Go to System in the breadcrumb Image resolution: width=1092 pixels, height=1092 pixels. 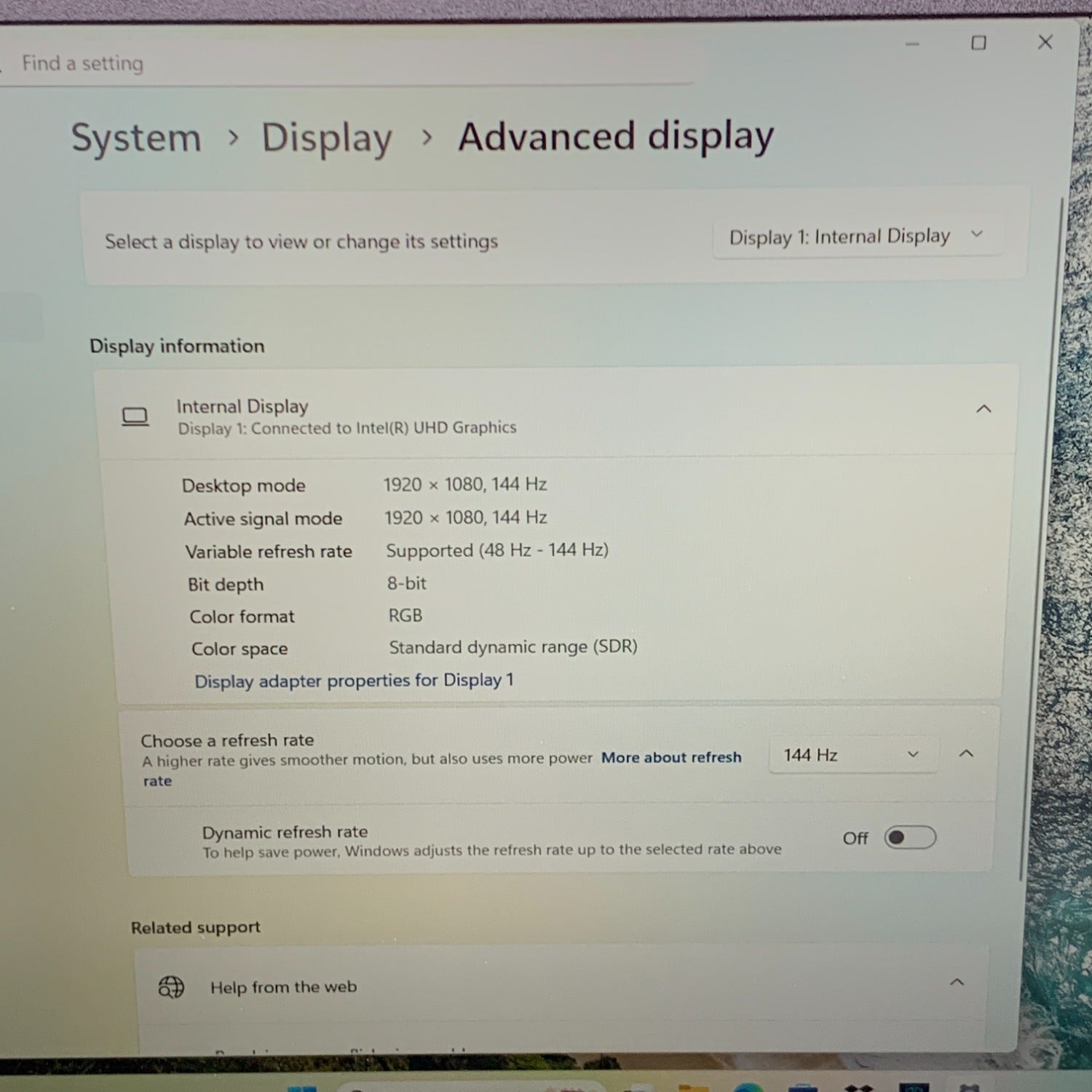pos(136,138)
